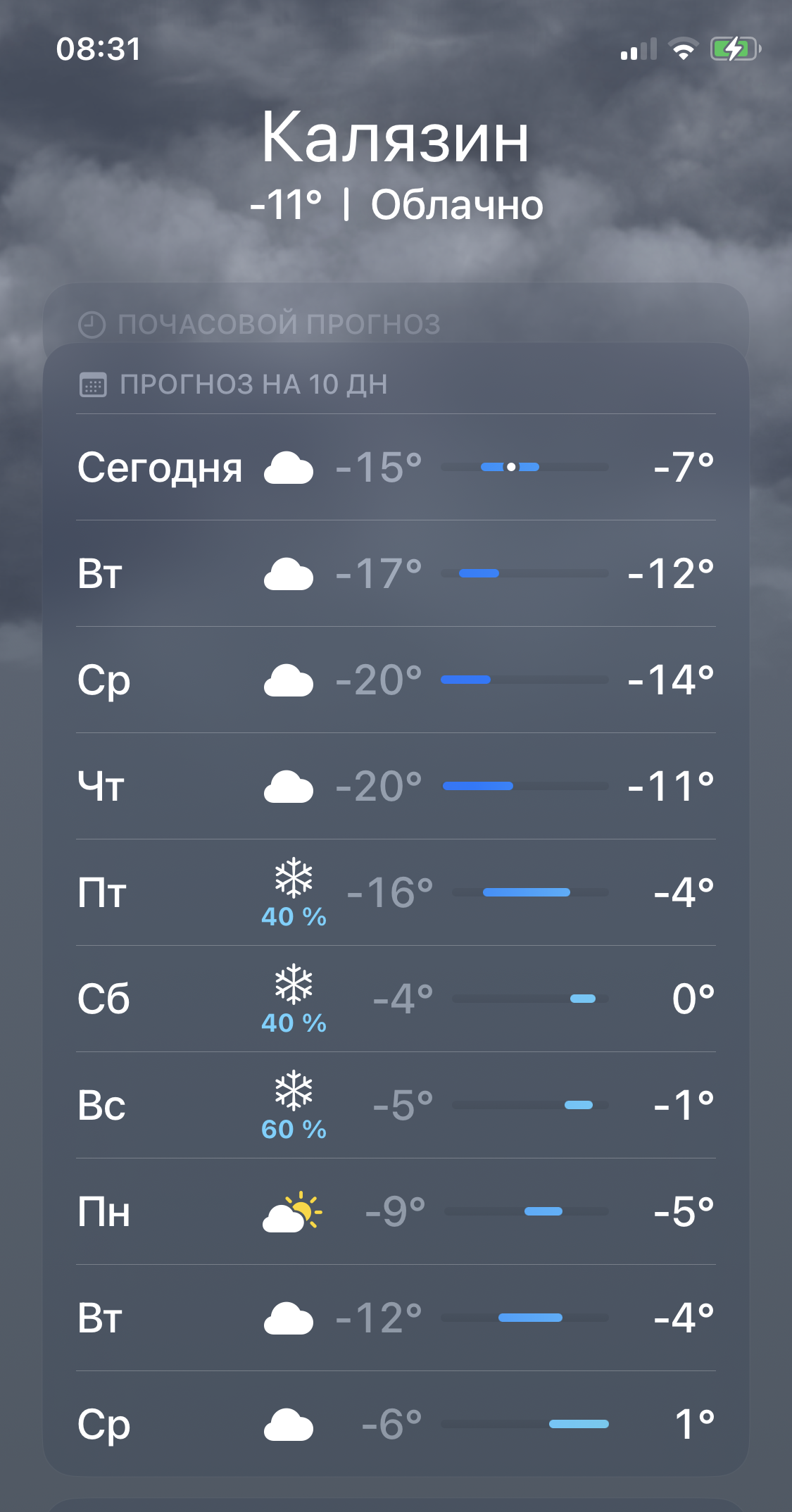Tap the battery charging icon in status bar
The image size is (792, 1512).
(x=735, y=49)
